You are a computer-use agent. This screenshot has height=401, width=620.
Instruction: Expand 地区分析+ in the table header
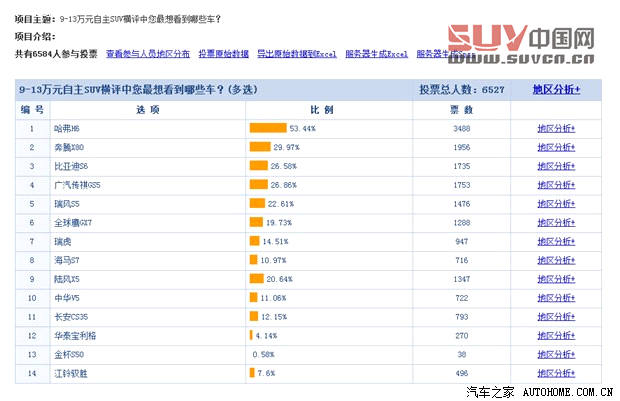click(556, 90)
